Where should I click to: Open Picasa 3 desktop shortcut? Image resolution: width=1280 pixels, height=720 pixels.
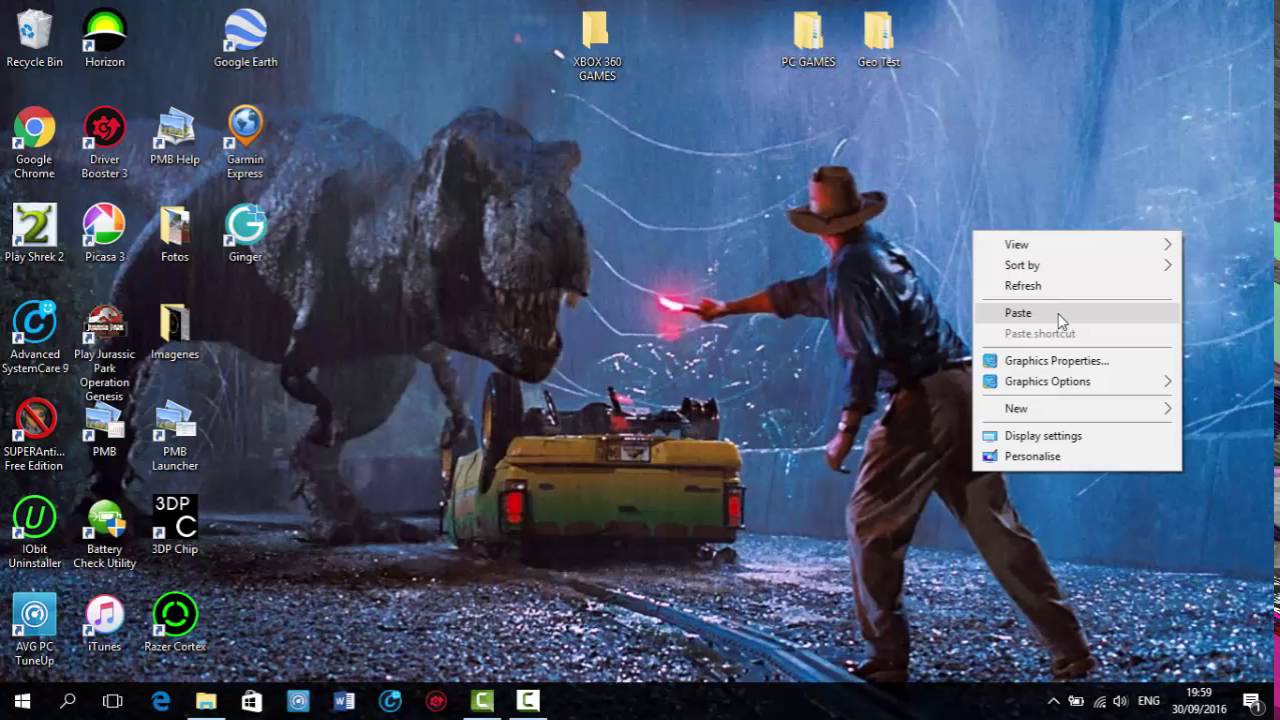[105, 233]
